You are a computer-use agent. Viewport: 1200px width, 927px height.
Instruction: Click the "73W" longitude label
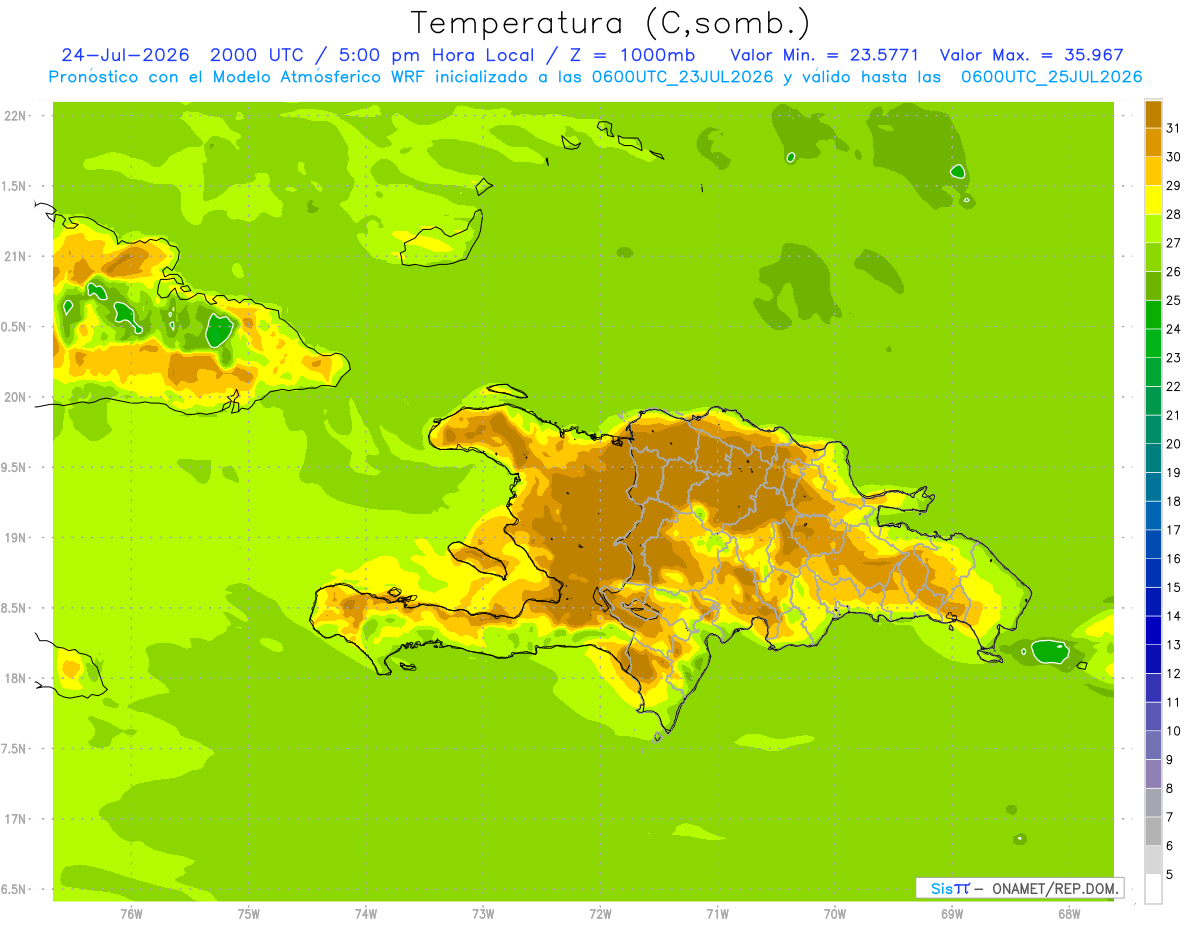[x=483, y=913]
